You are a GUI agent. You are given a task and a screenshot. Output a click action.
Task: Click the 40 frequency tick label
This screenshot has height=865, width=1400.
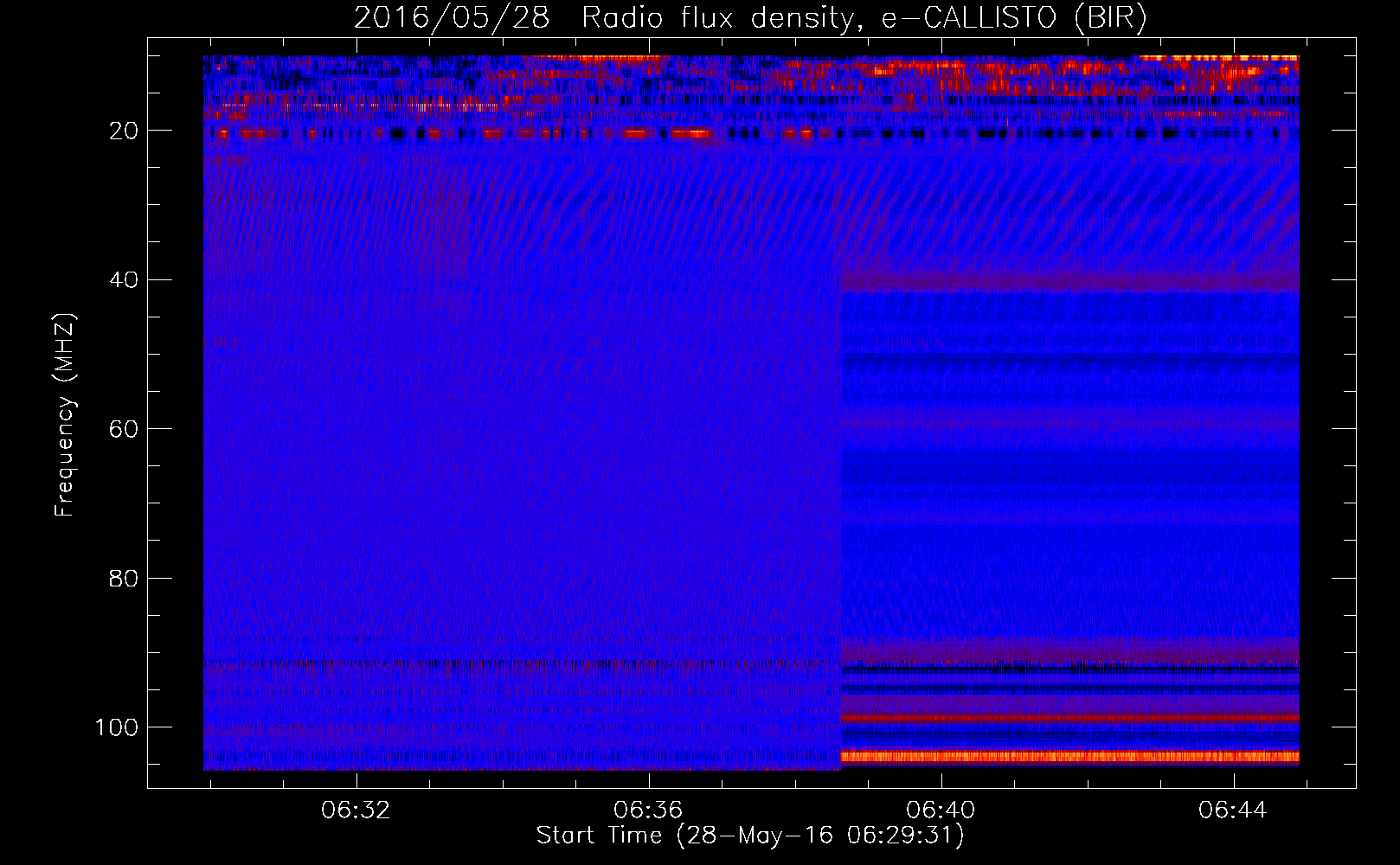(x=125, y=280)
